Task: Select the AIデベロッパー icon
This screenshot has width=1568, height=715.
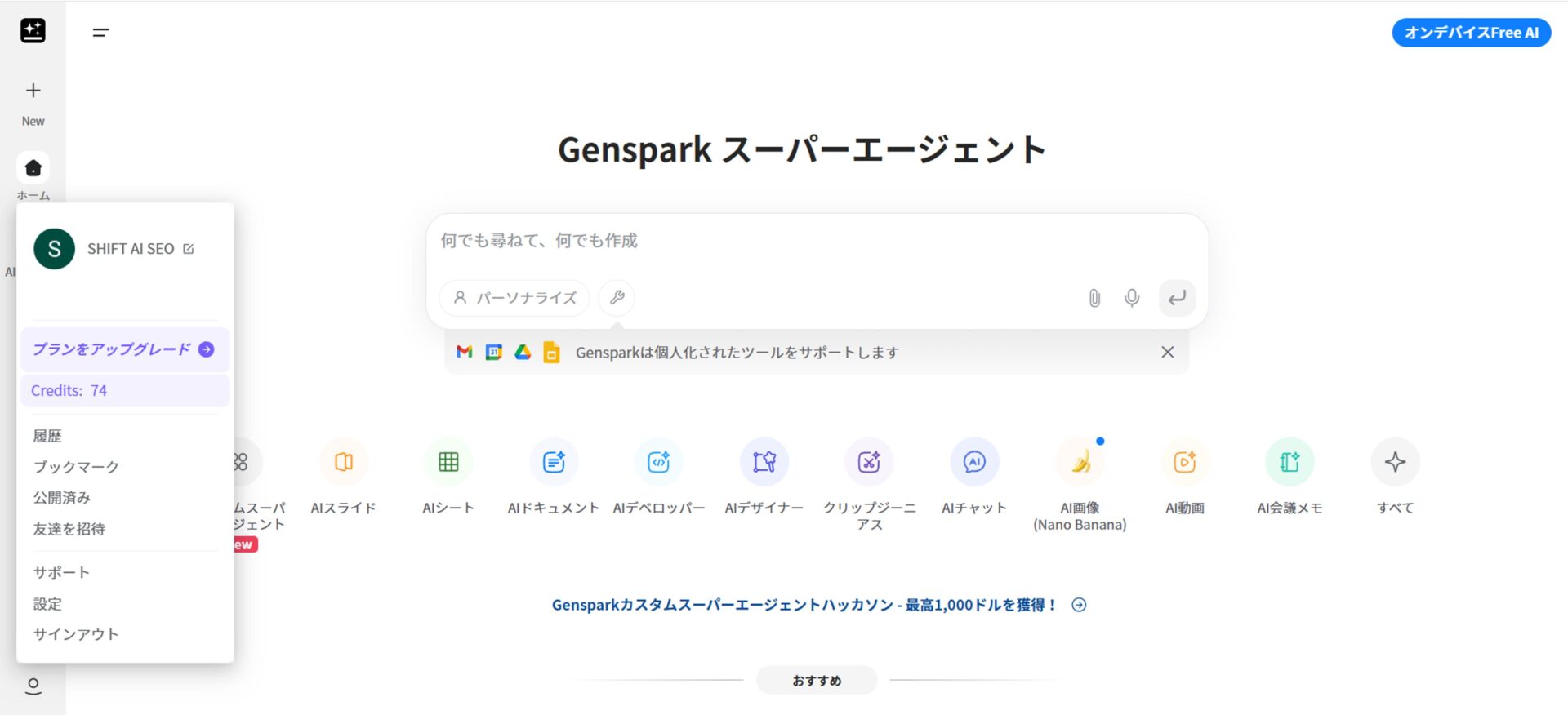Action: tap(659, 462)
